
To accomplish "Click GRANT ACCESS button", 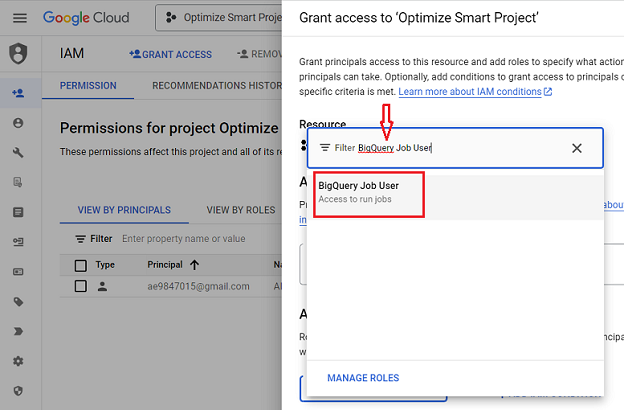I will click(x=170, y=54).
